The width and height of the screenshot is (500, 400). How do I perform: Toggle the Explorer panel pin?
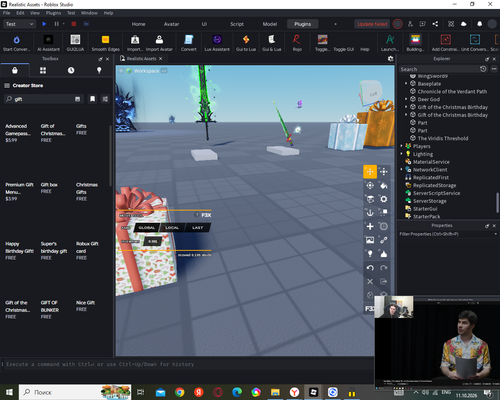point(487,59)
